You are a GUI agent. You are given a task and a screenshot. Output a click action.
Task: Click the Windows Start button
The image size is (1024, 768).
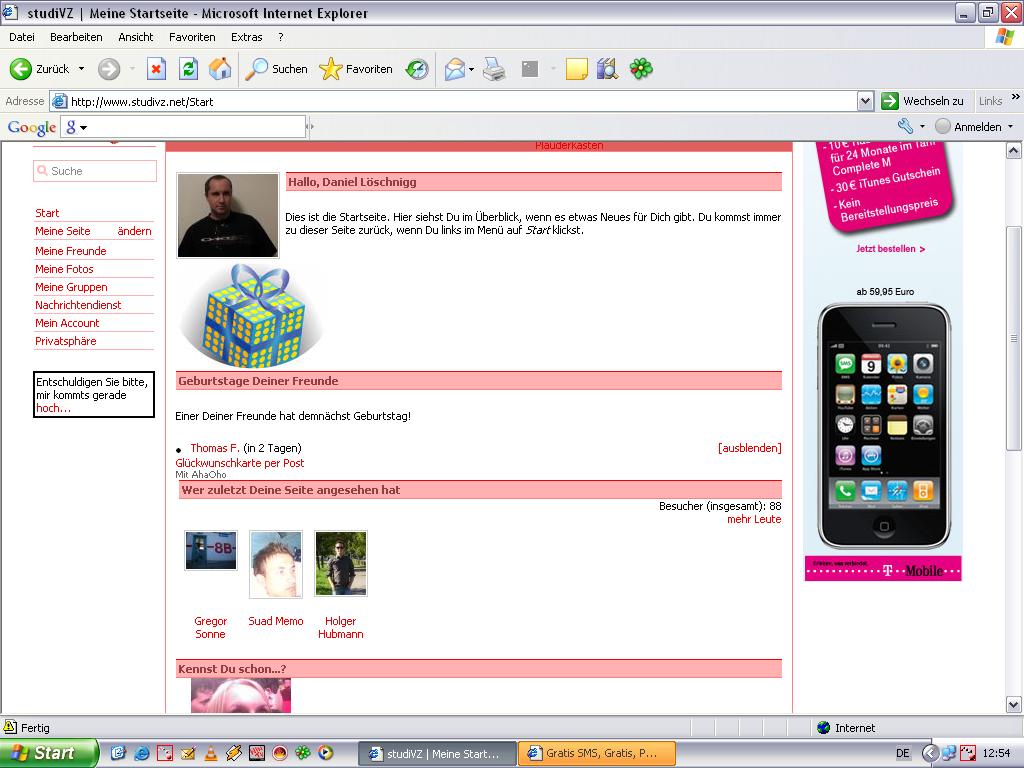point(48,753)
